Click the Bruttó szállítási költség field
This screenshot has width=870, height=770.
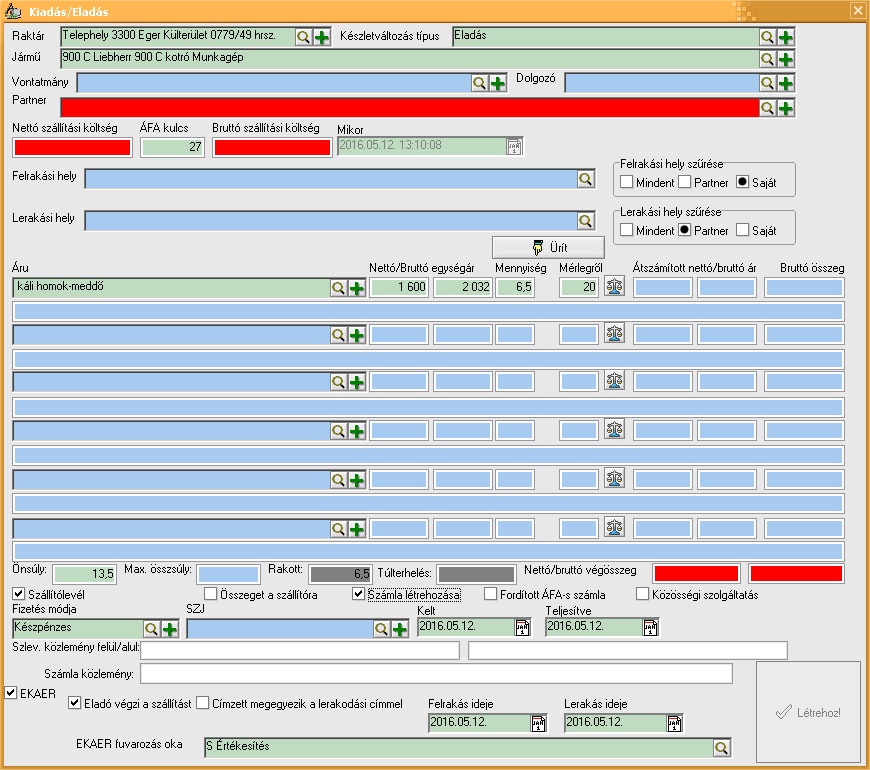point(272,148)
